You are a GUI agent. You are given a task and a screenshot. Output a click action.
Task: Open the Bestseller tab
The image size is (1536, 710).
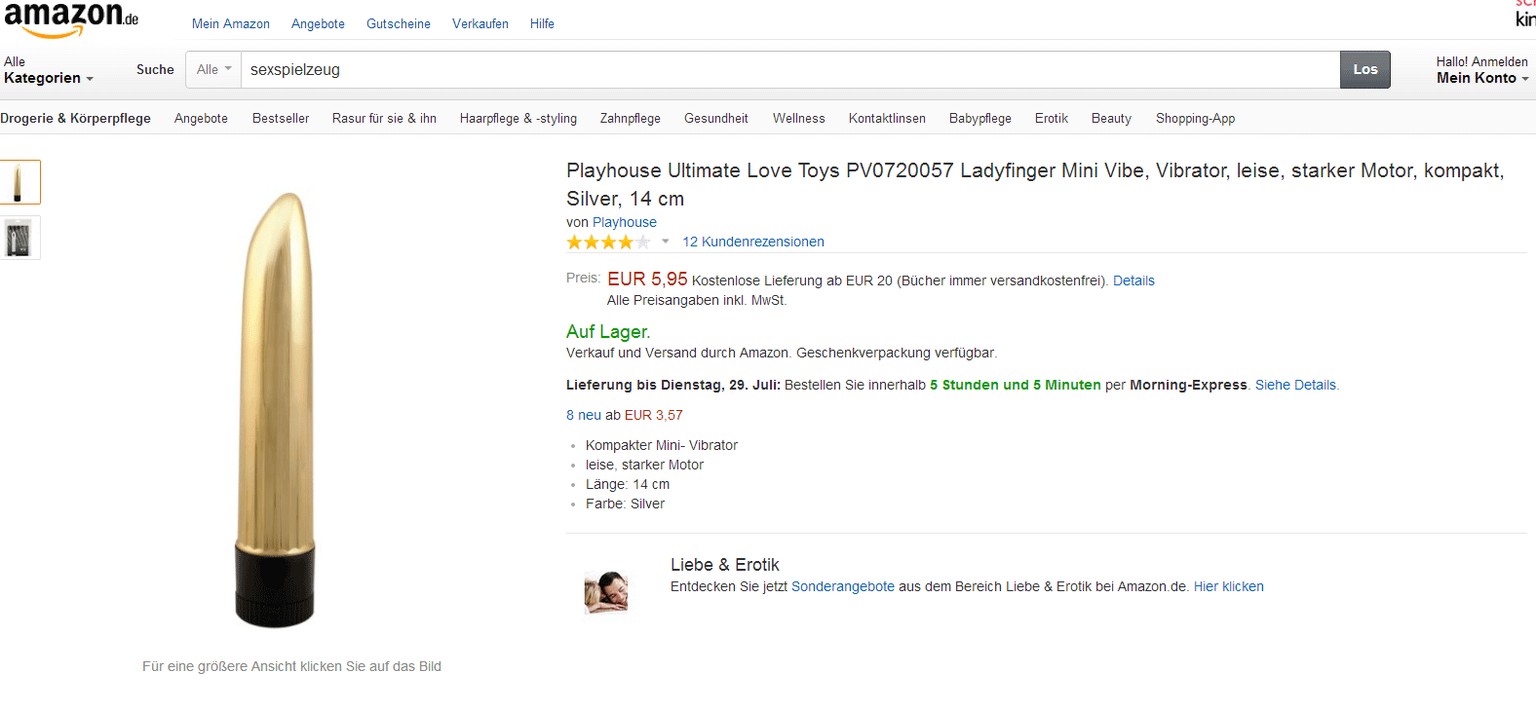click(280, 118)
